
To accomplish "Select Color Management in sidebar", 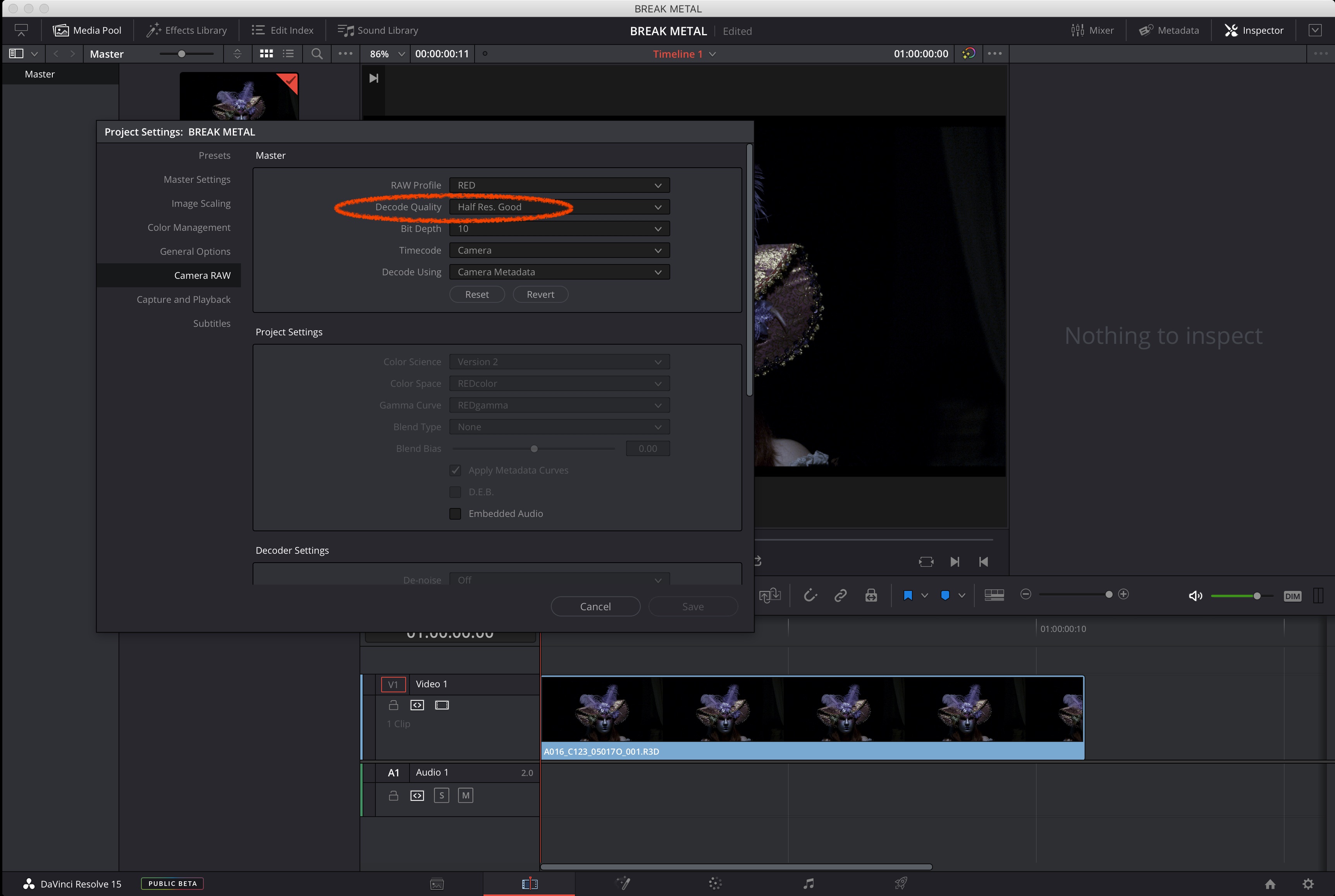I will (189, 227).
